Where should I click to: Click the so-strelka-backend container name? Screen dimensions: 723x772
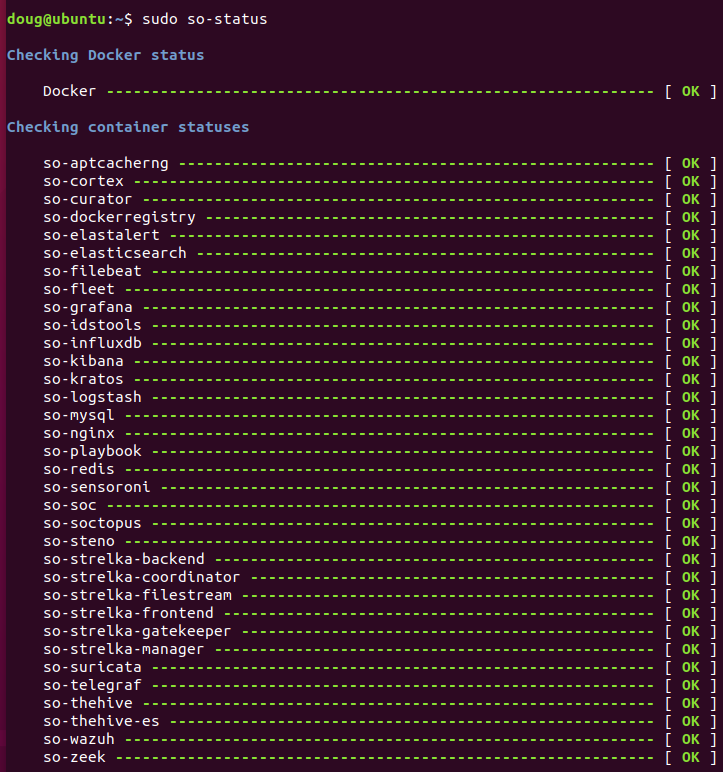click(124, 560)
